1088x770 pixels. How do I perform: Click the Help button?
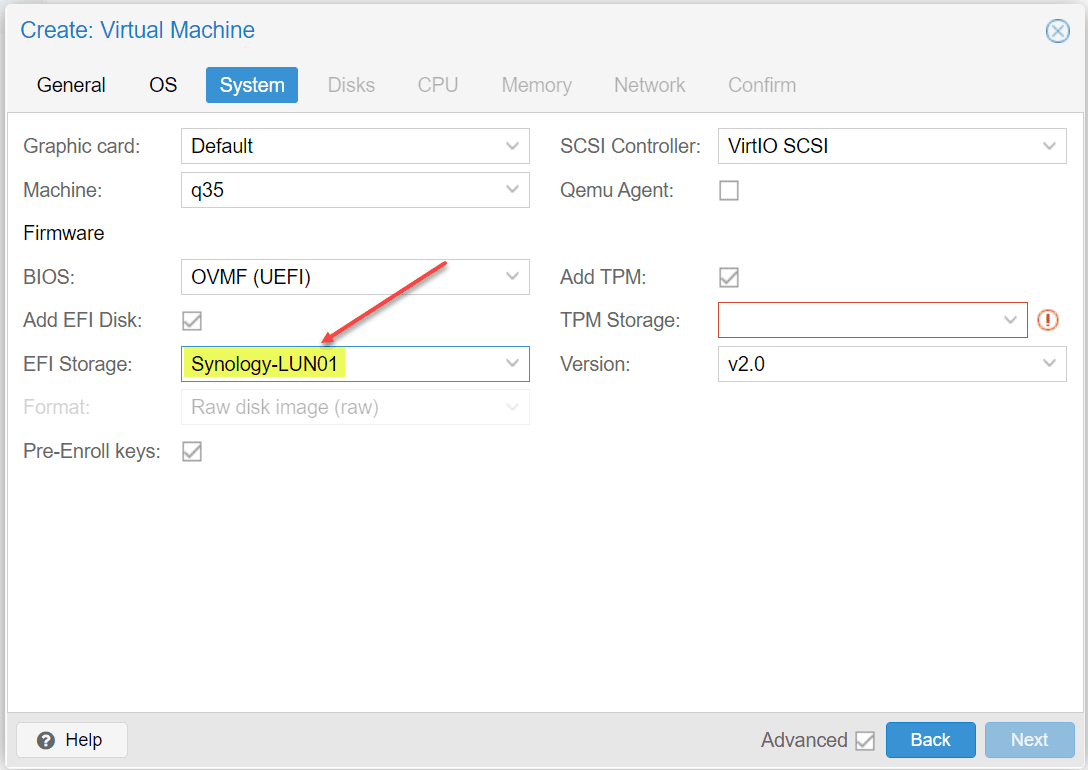71,740
